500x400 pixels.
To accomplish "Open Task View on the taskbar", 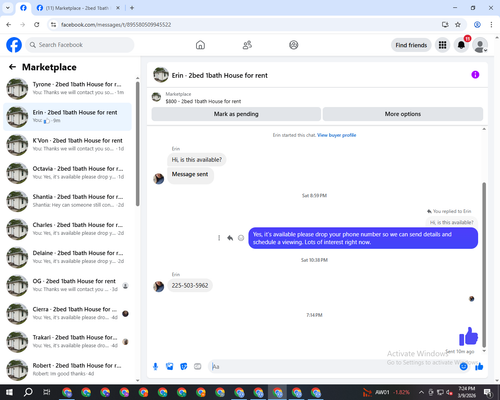I will tap(47, 392).
